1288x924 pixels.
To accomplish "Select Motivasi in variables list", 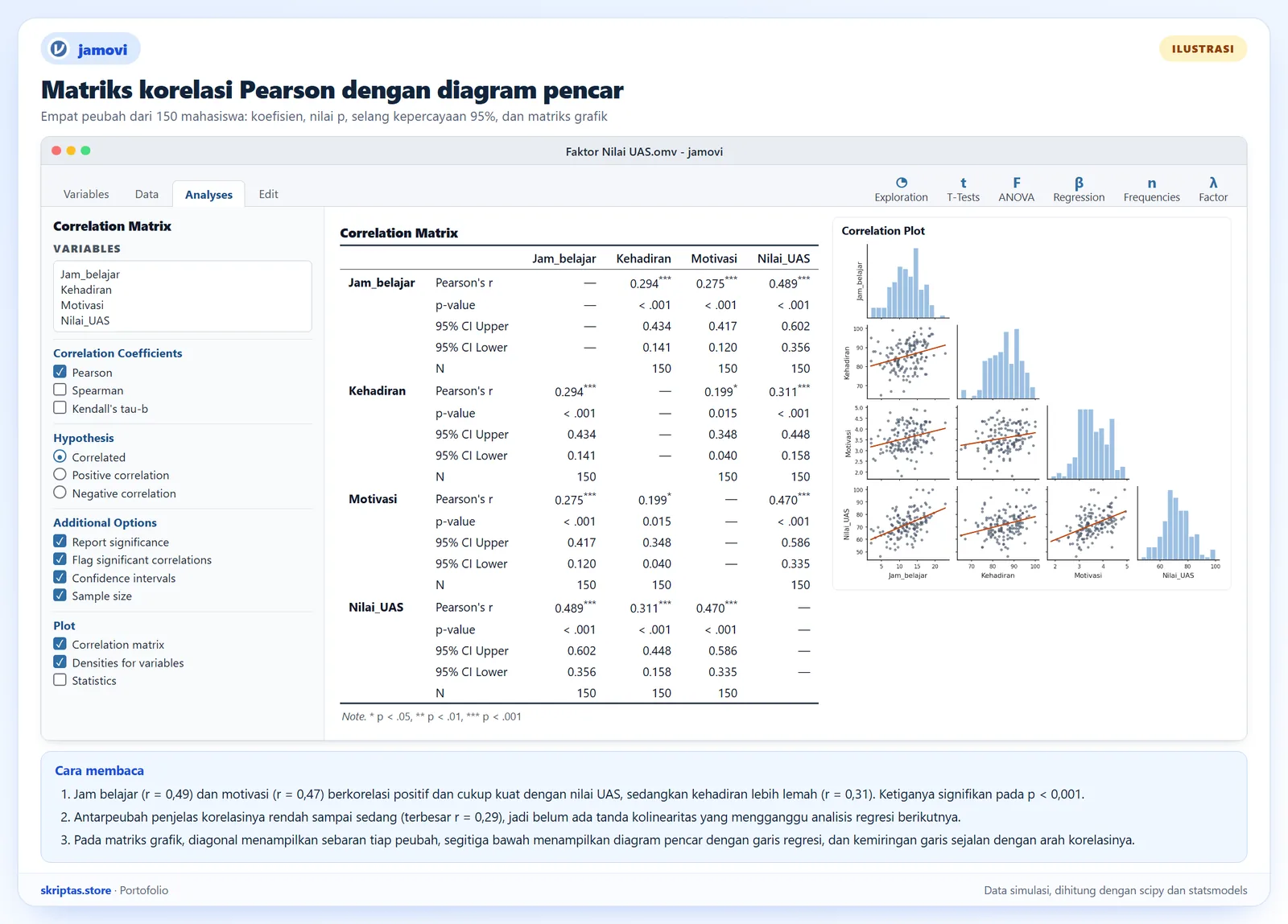I will (x=82, y=305).
